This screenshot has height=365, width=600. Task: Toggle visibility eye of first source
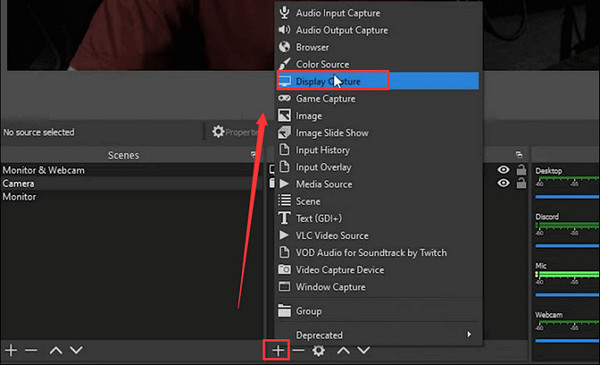[x=504, y=169]
